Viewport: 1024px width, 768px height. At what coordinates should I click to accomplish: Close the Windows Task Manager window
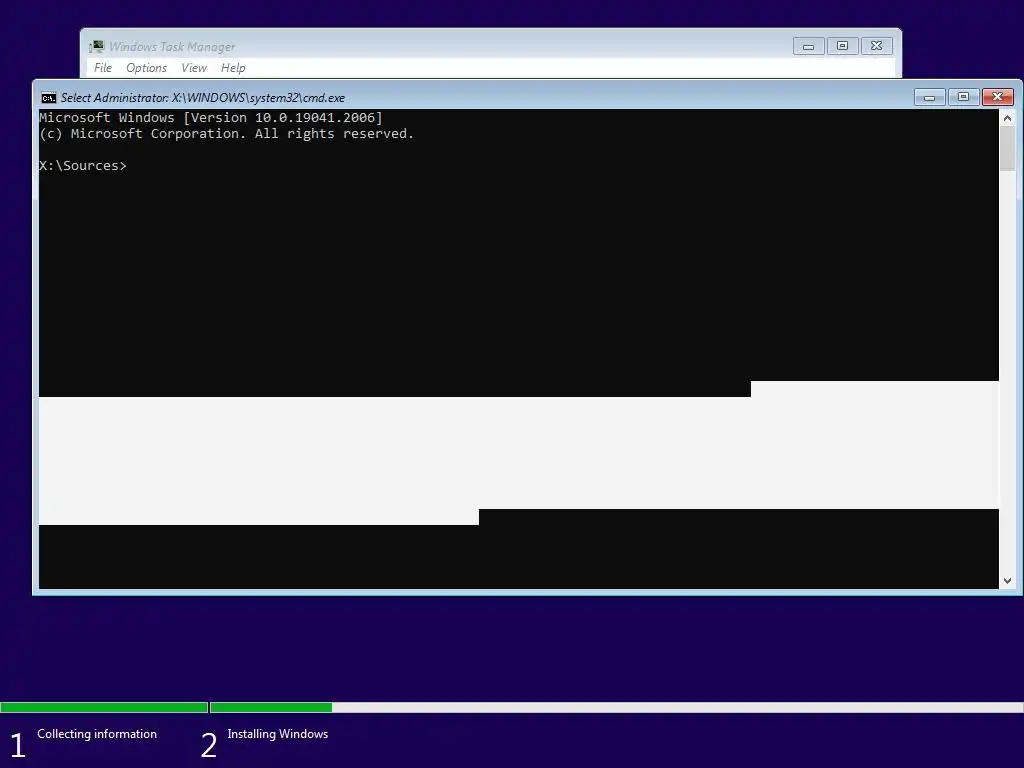click(x=876, y=46)
